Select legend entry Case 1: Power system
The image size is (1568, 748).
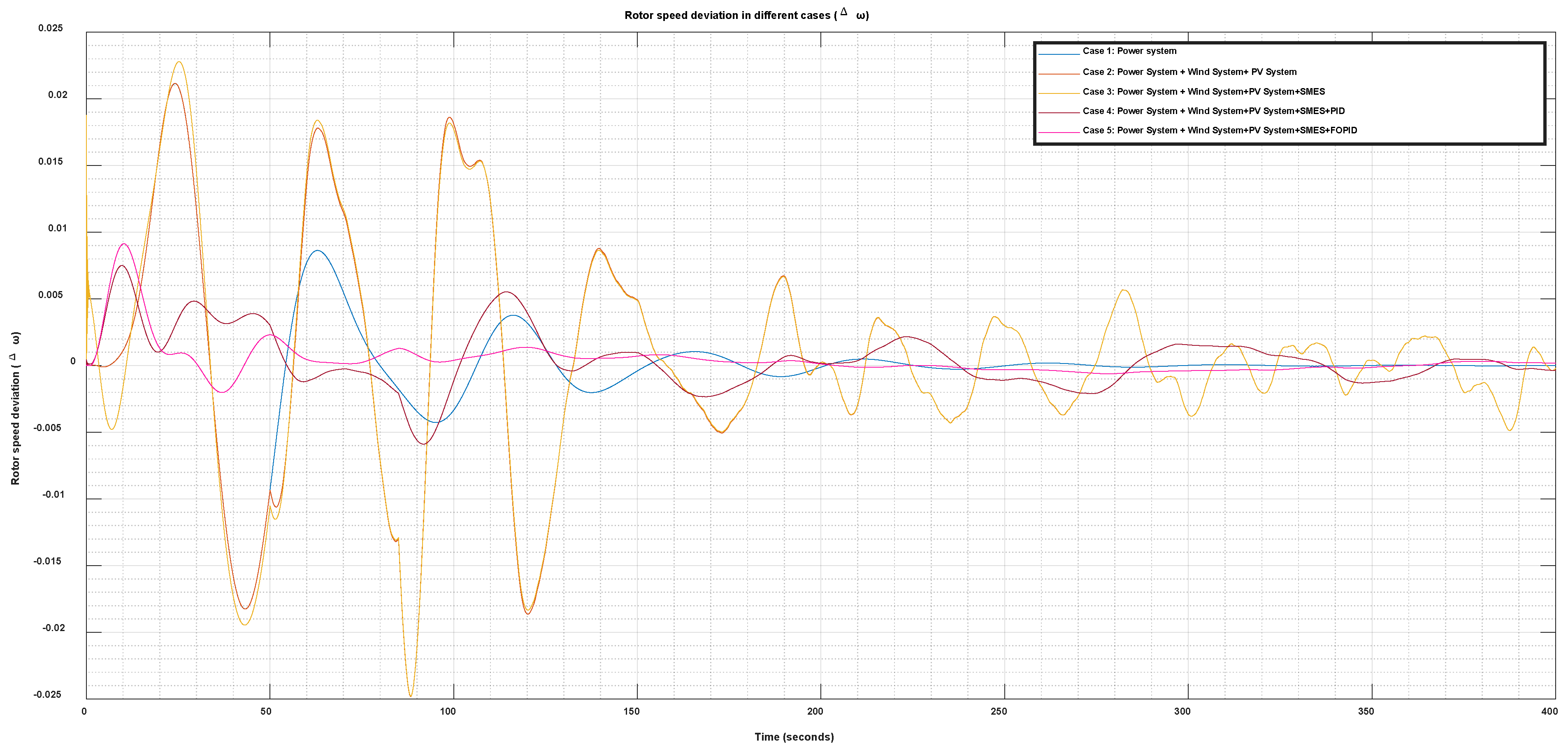click(x=1129, y=51)
